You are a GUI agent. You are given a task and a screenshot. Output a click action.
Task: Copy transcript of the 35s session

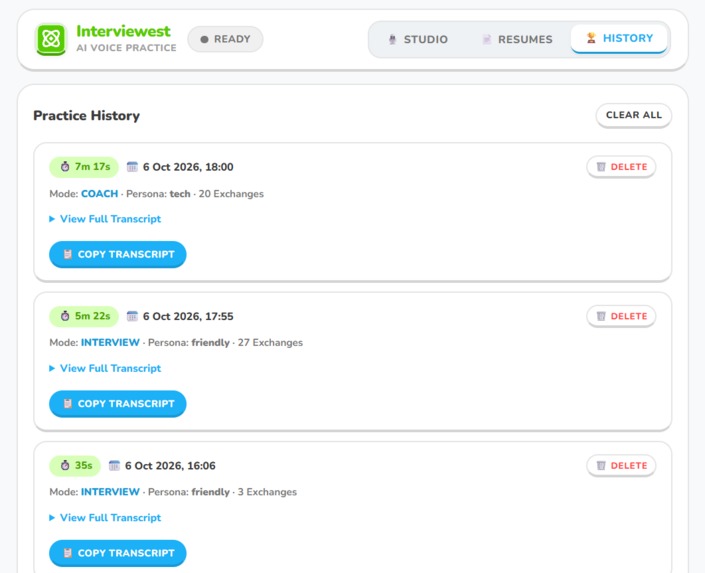118,553
